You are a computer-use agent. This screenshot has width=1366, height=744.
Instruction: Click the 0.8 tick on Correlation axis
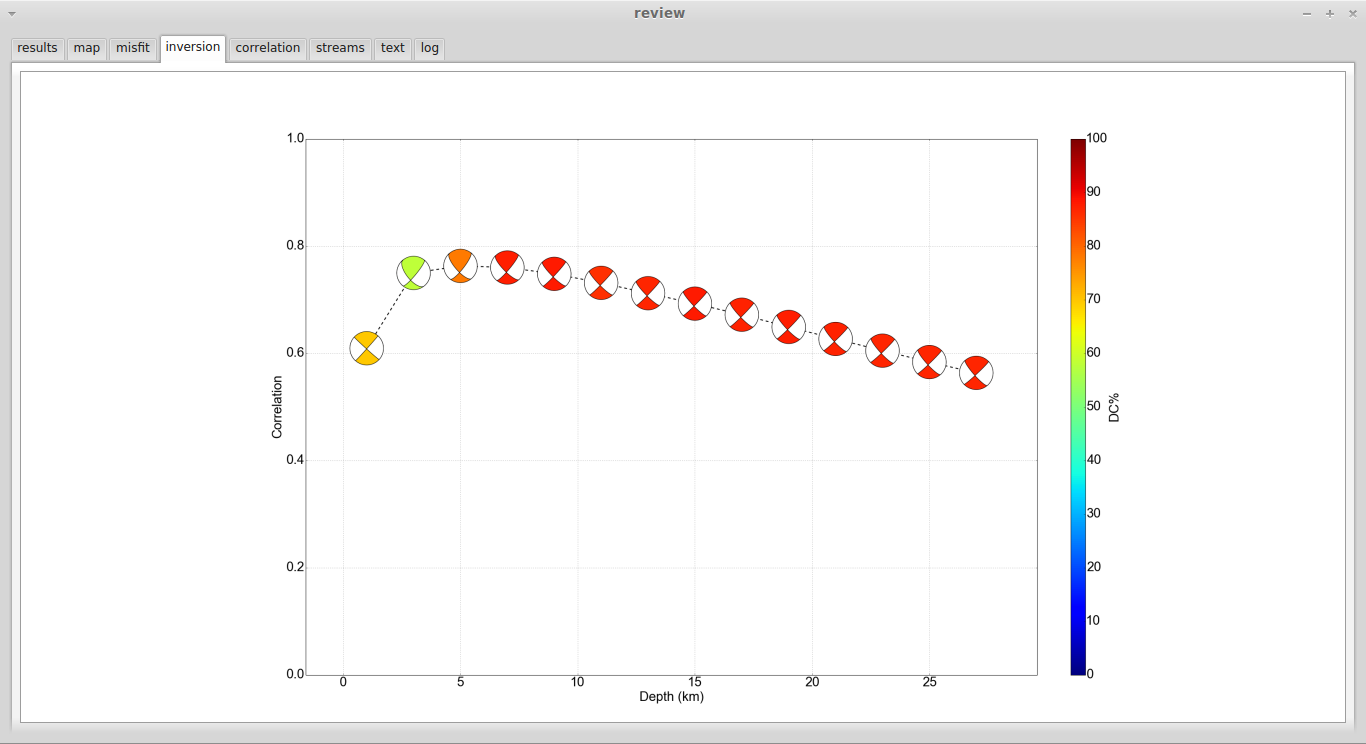(295, 246)
